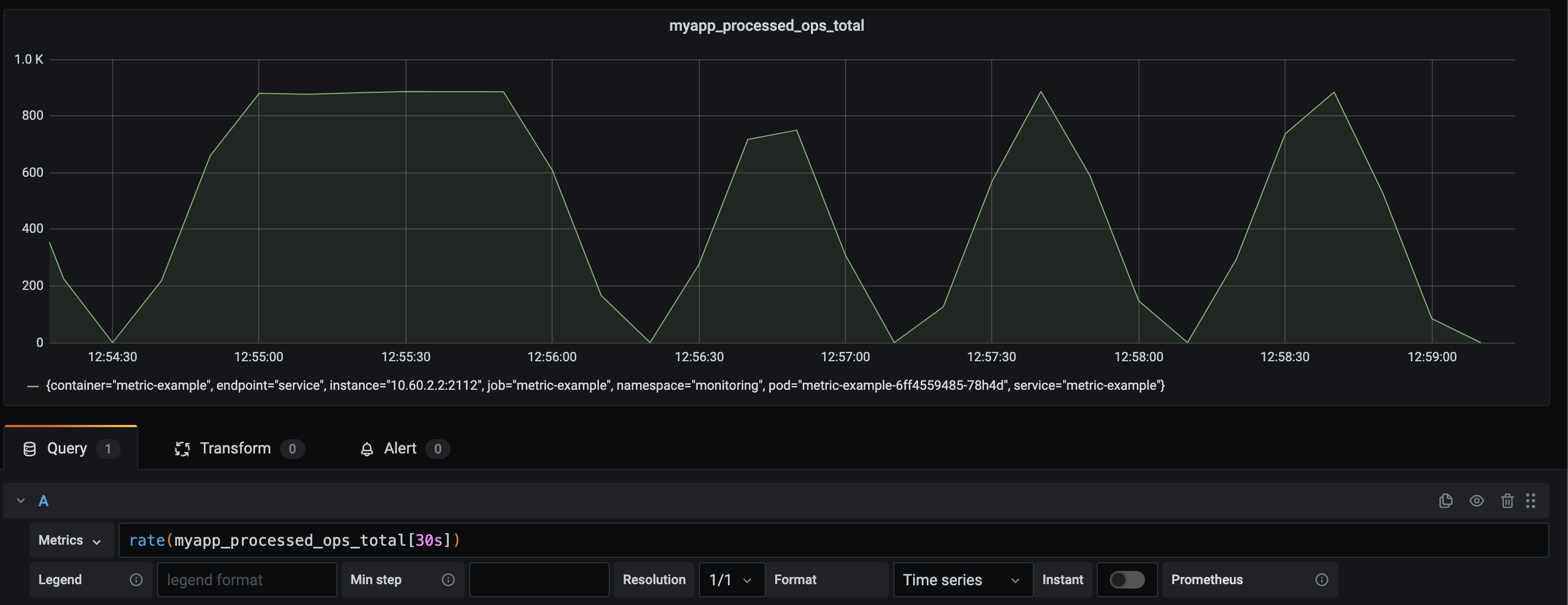Screen dimensions: 1568x605
Task: Click the Transform tab icon
Action: tap(182, 449)
